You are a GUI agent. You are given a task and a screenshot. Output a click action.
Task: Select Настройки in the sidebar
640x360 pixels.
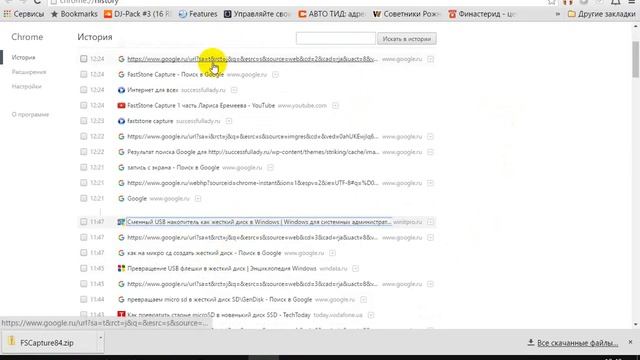(27, 87)
